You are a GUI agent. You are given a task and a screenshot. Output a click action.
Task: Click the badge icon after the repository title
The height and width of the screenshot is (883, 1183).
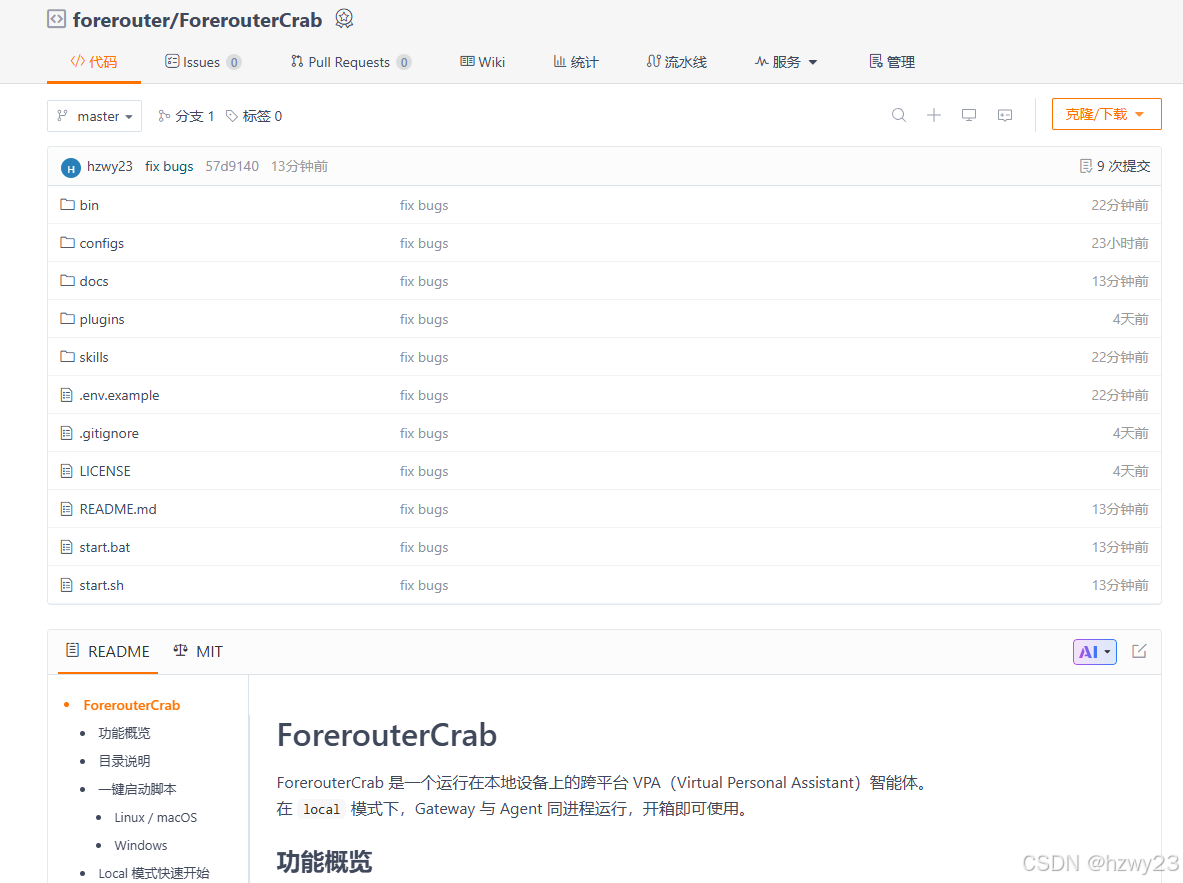344,19
